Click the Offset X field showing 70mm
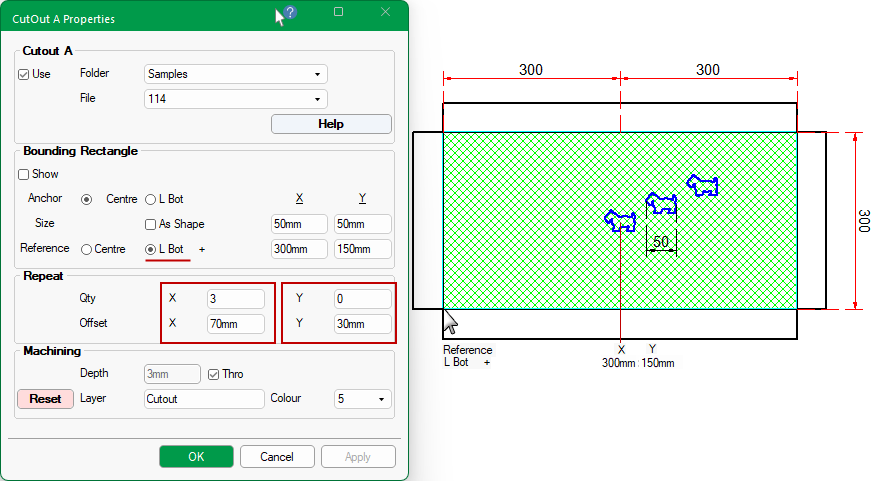Viewport: 877px width, 481px height. click(x=235, y=324)
